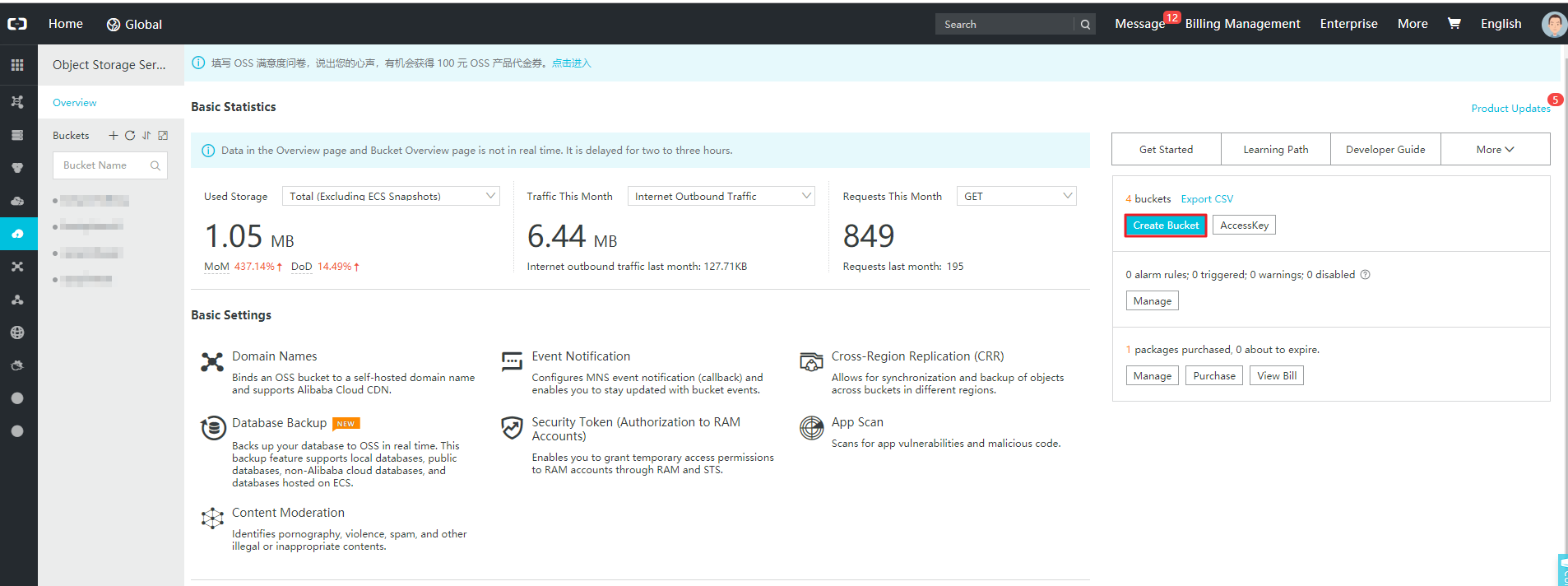1568x586 pixels.
Task: Open the products grid menu icon
Action: 17,65
